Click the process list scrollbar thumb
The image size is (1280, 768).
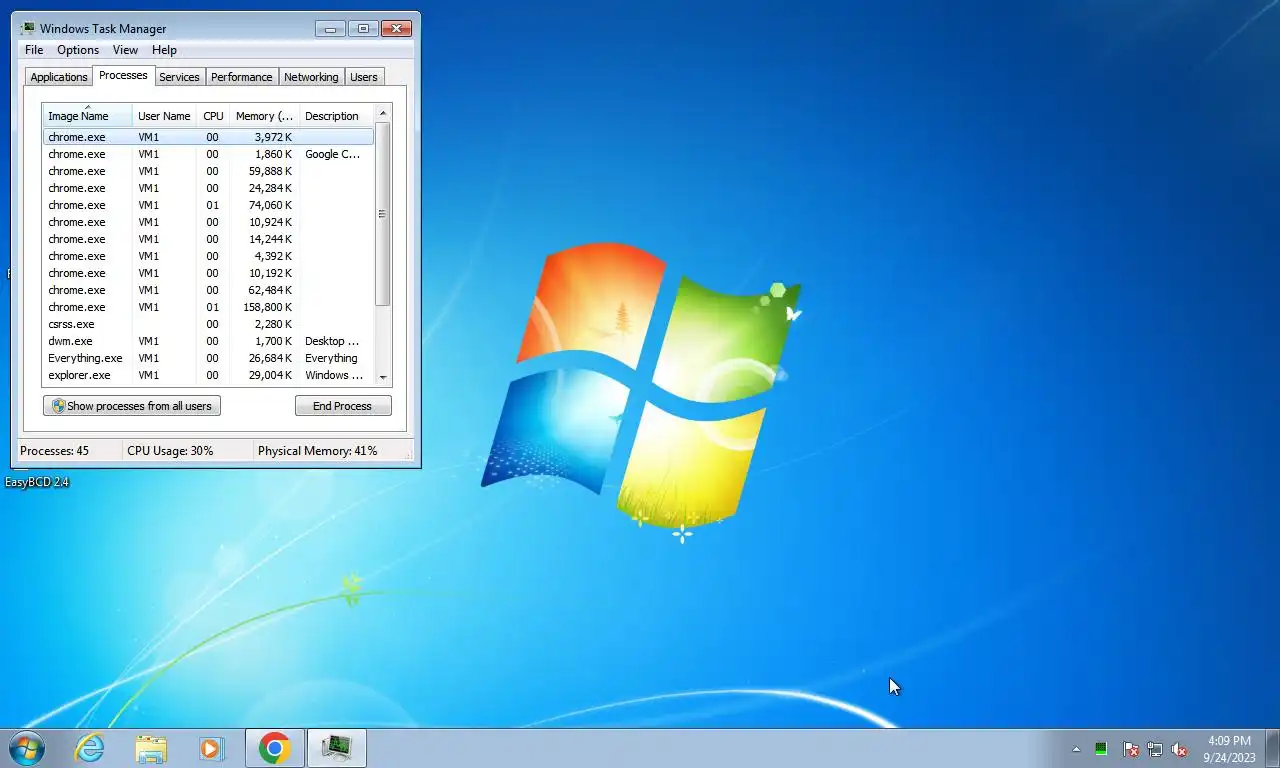coord(382,214)
